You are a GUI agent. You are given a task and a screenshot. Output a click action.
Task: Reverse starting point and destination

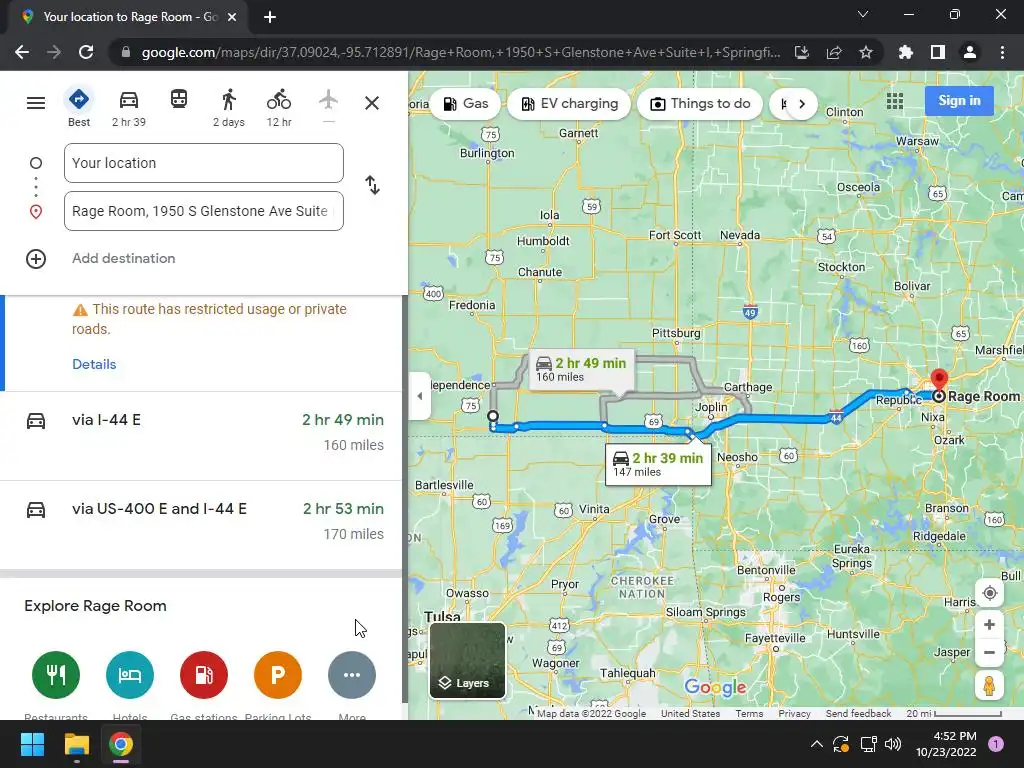pos(372,185)
